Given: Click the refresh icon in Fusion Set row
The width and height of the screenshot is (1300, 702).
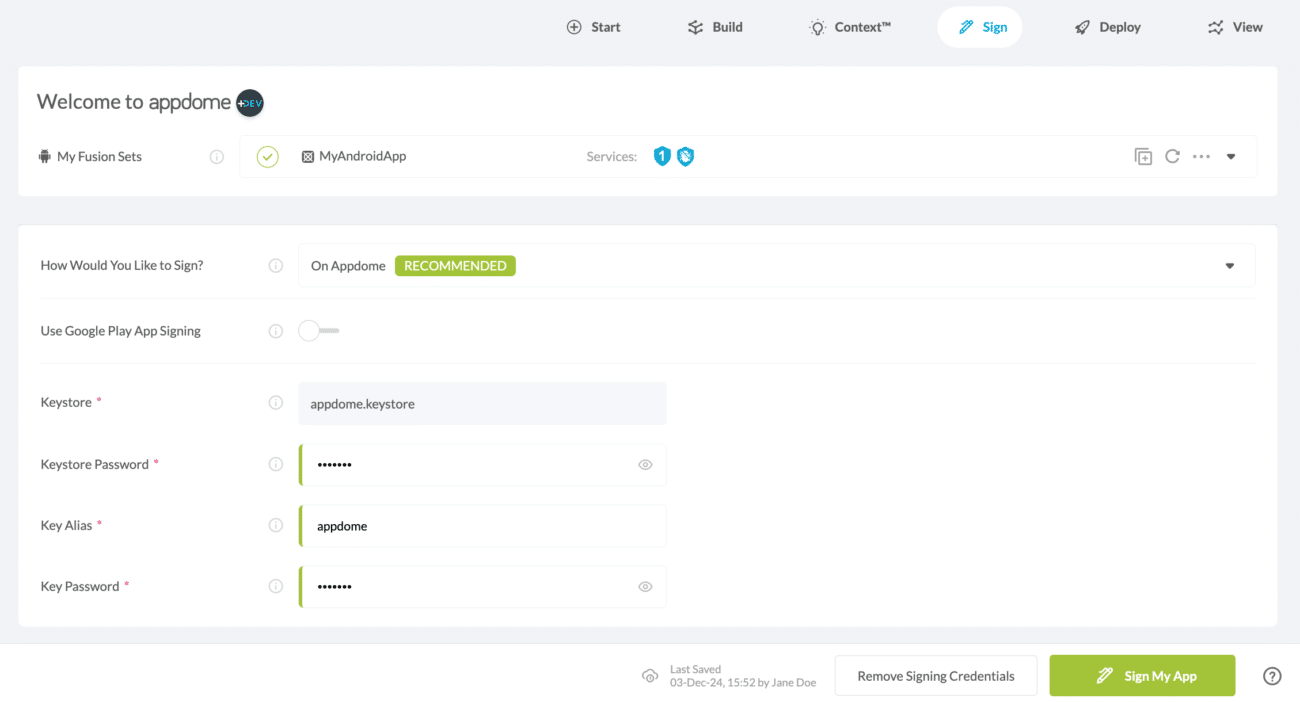Looking at the screenshot, I should click(1172, 157).
